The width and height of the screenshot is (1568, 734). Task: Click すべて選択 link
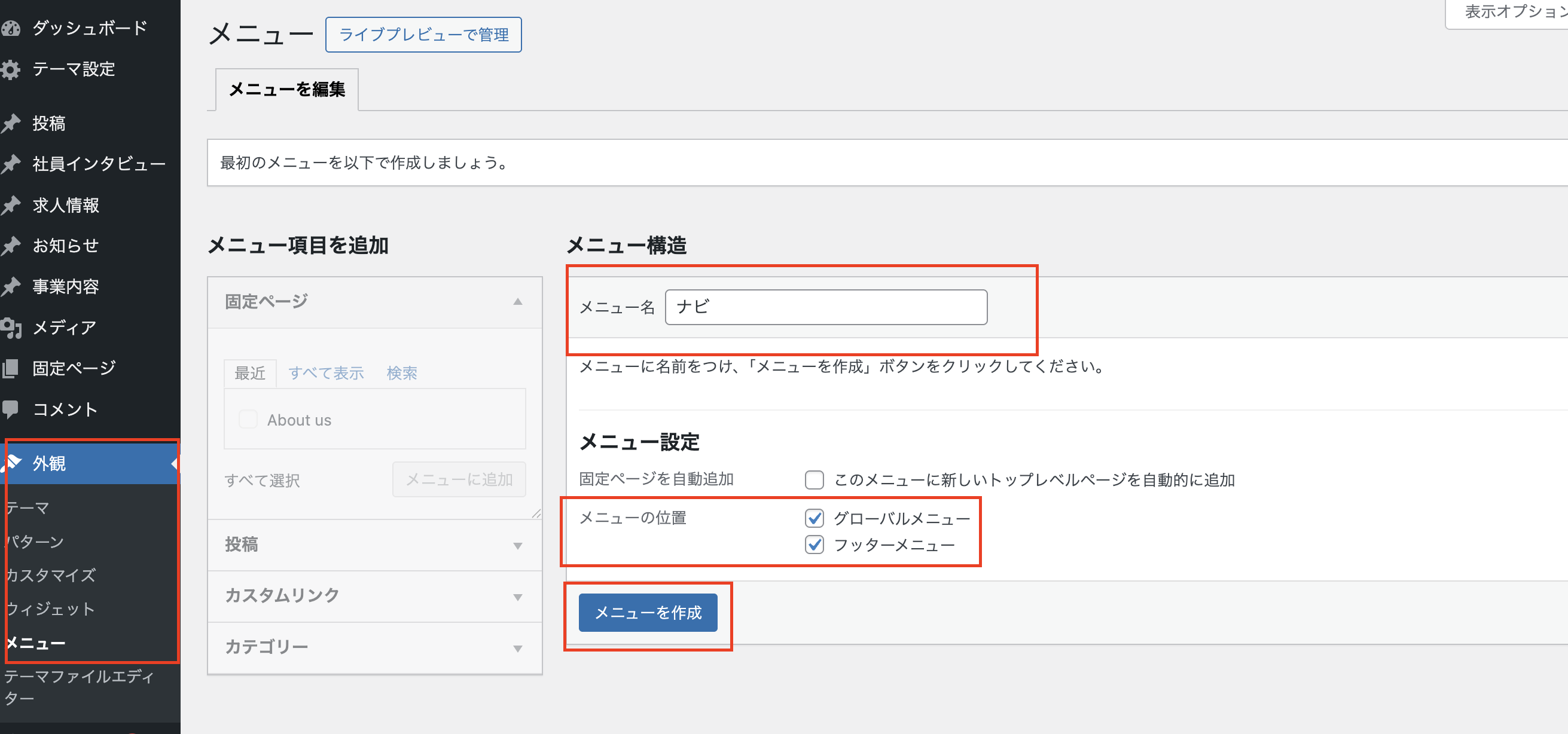pos(262,481)
